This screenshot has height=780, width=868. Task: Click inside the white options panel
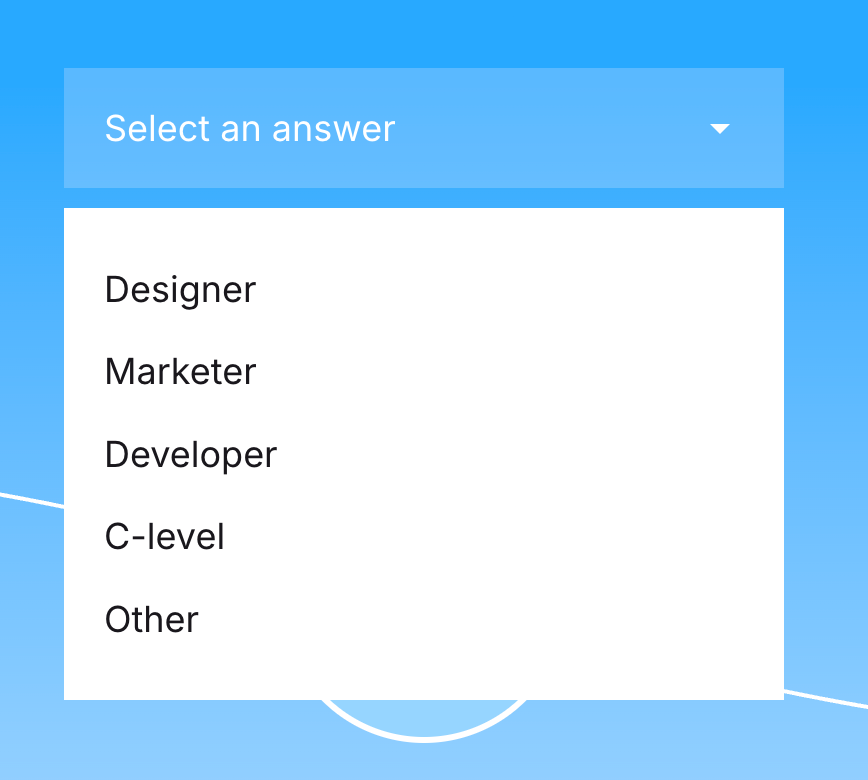click(x=424, y=450)
